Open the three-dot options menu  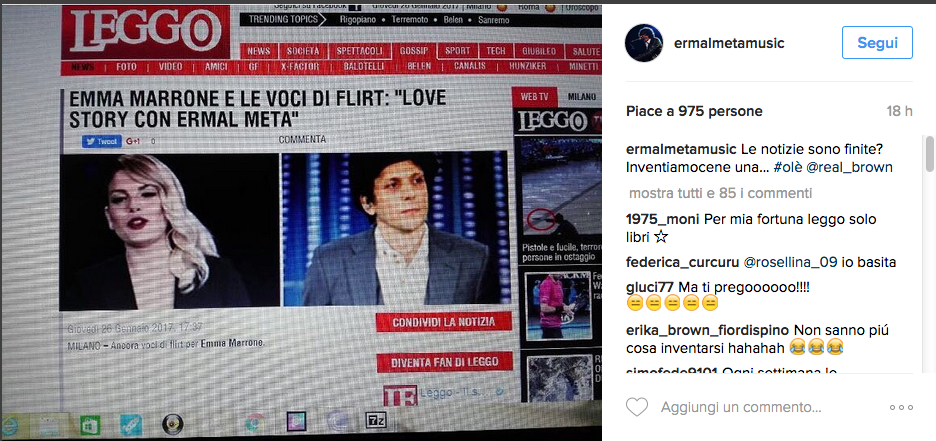point(901,408)
